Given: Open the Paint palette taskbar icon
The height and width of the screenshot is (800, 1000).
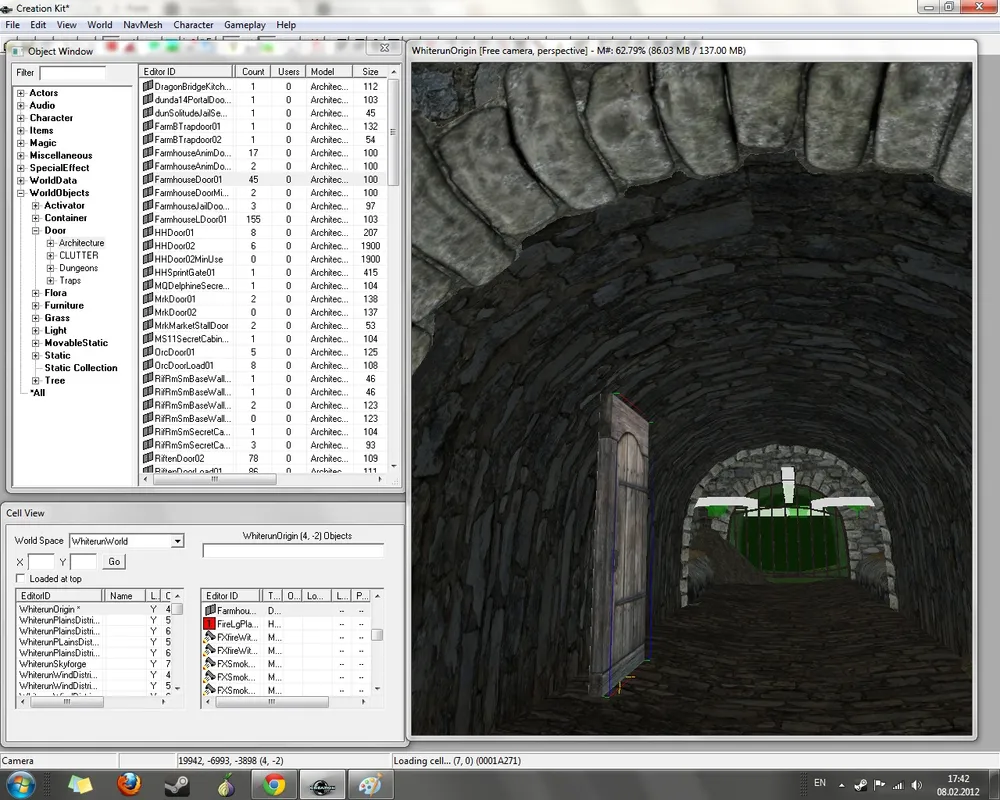Looking at the screenshot, I should 370,784.
